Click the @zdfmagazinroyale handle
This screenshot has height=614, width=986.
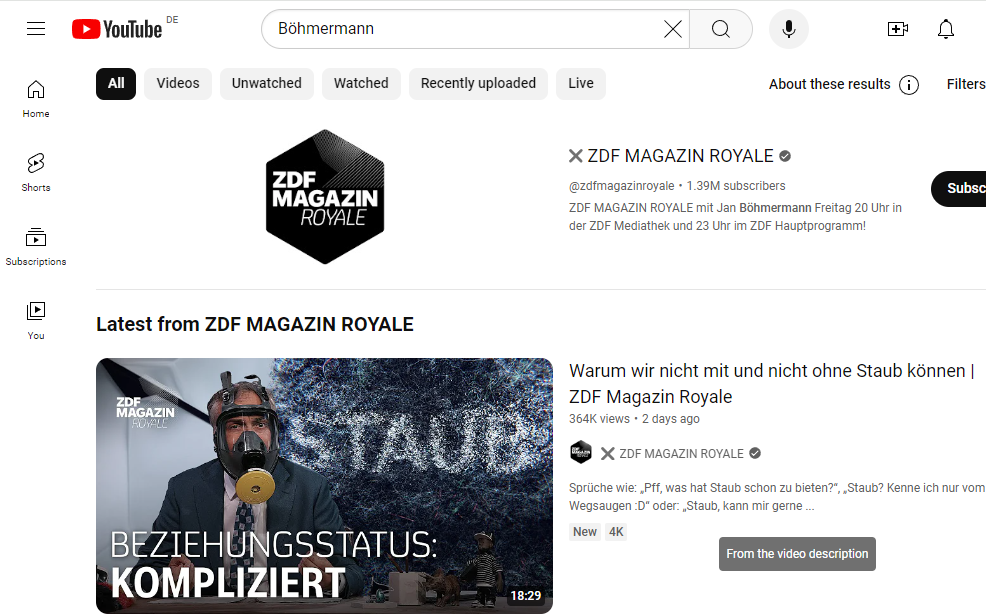(x=621, y=186)
